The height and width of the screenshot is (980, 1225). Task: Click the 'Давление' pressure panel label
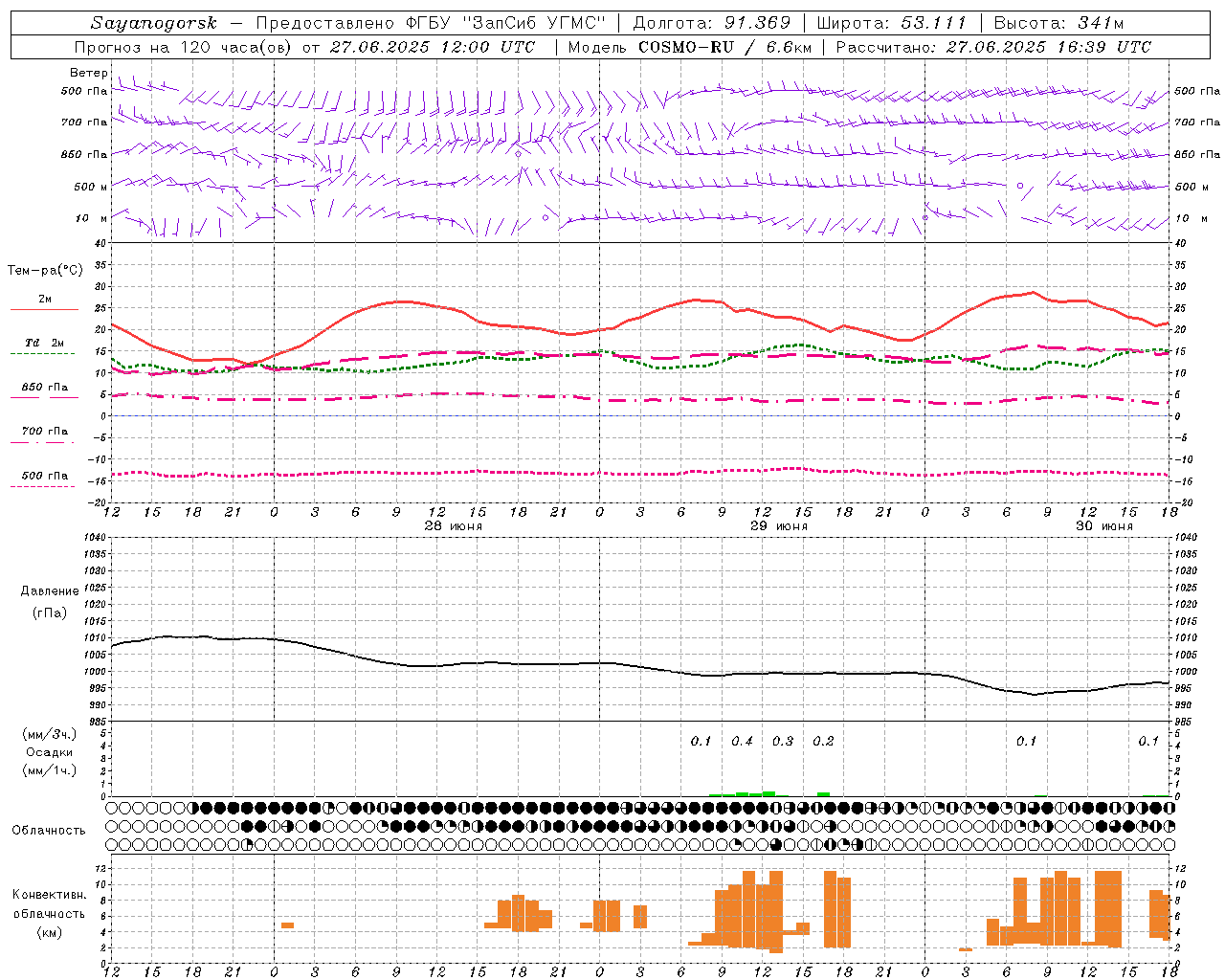[x=49, y=591]
